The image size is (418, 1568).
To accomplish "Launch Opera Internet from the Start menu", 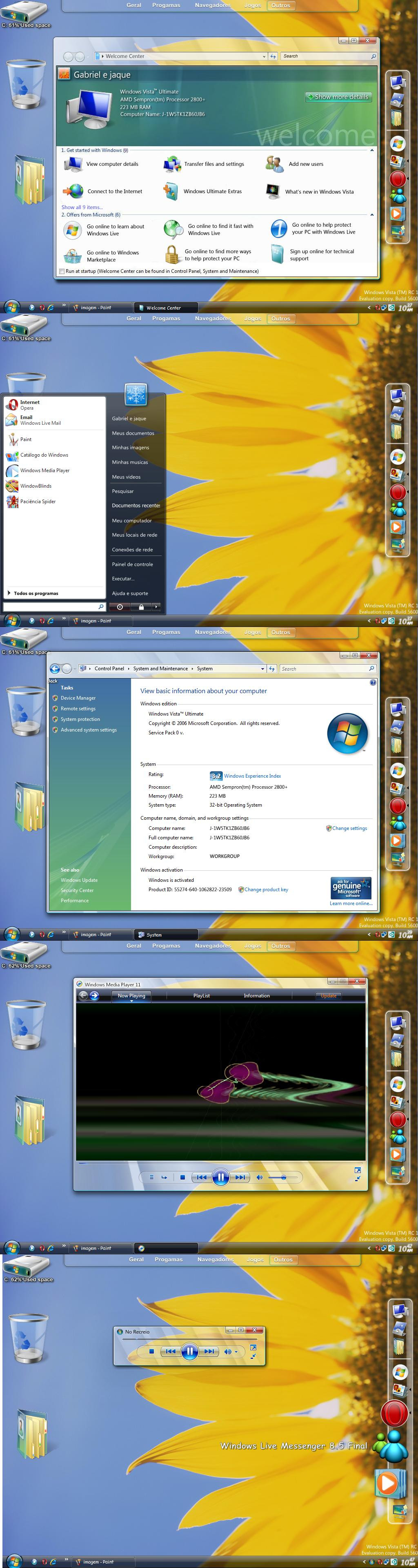I will point(29,405).
